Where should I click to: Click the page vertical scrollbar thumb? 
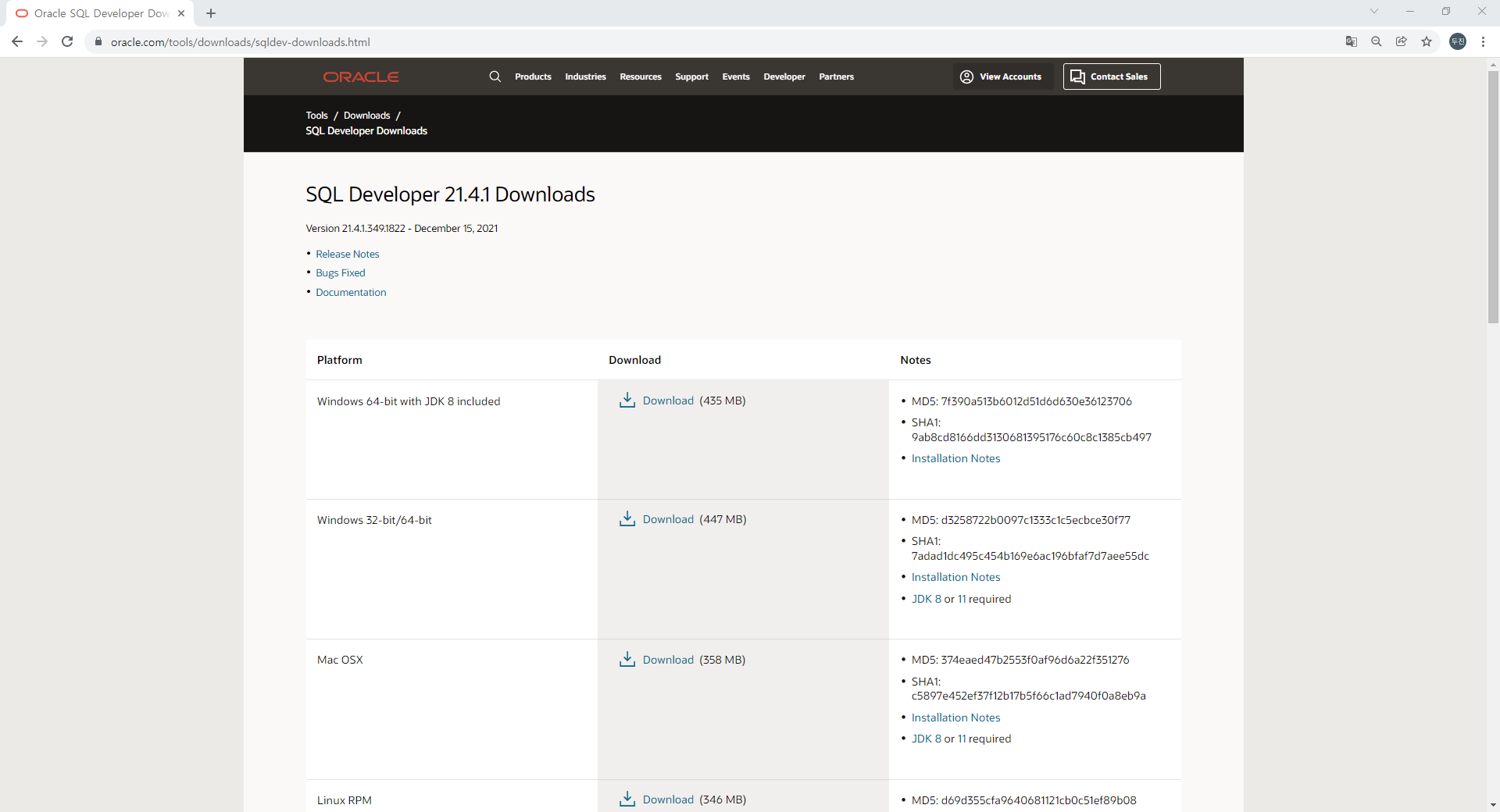click(1493, 197)
